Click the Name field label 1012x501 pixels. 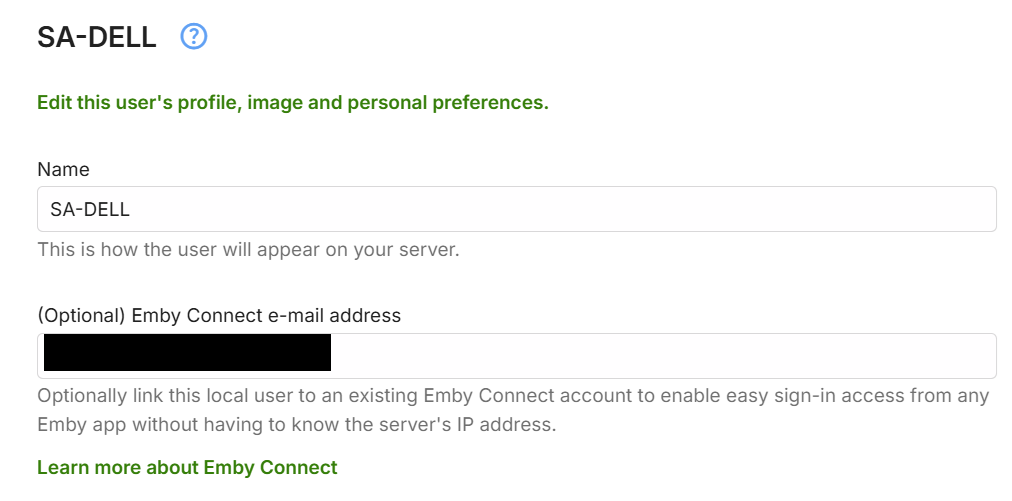63,170
